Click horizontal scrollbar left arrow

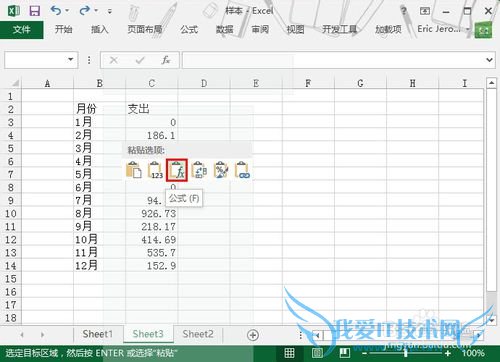tap(317, 335)
